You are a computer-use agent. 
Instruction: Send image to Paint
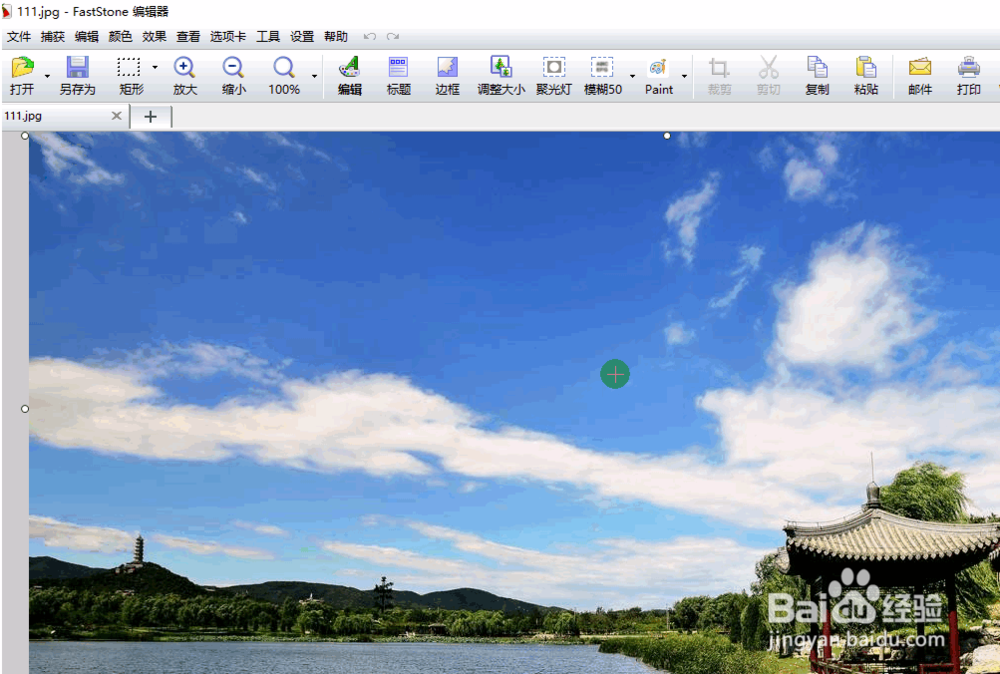pos(659,75)
